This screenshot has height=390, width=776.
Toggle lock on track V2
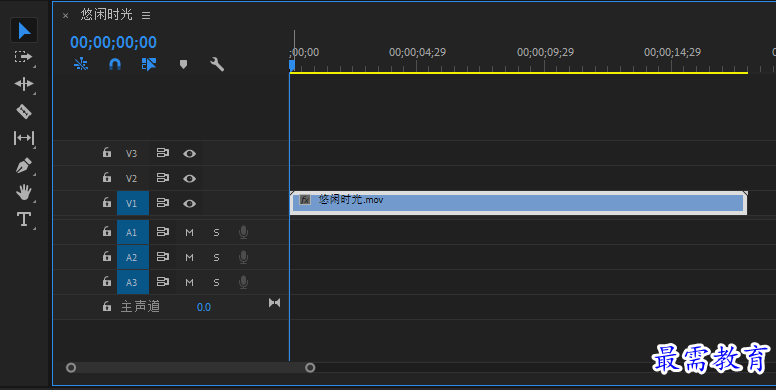click(106, 177)
